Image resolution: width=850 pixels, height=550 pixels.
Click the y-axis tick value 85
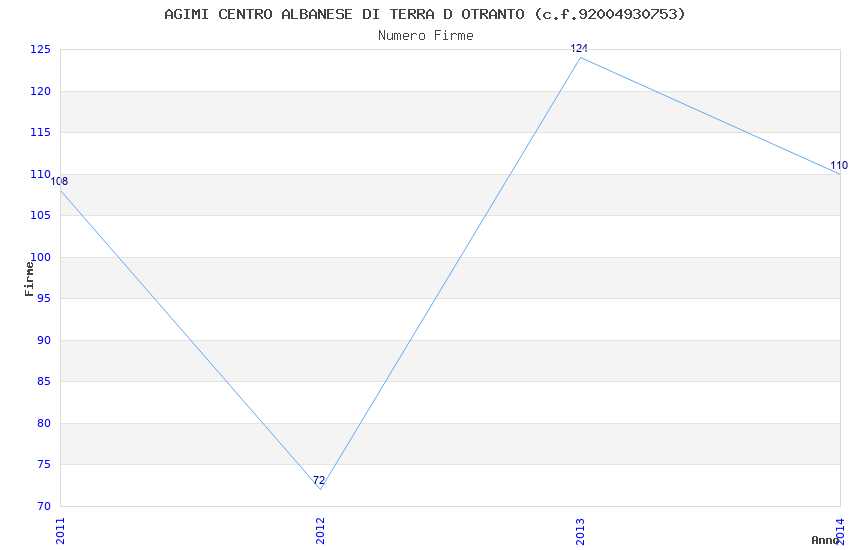point(44,381)
